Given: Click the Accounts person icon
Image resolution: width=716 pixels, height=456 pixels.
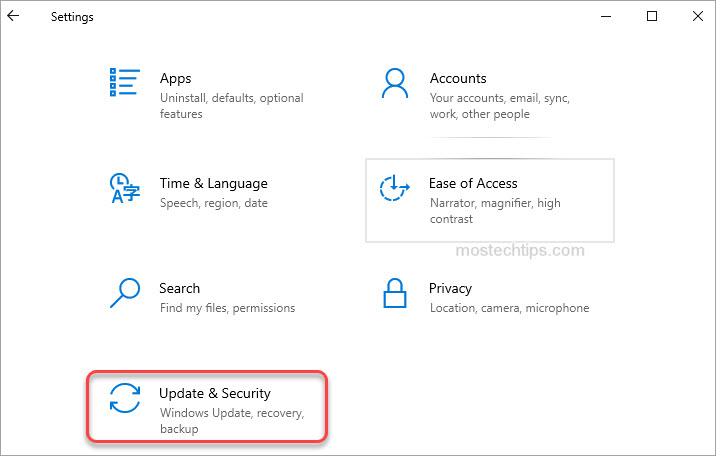Looking at the screenshot, I should point(397,82).
